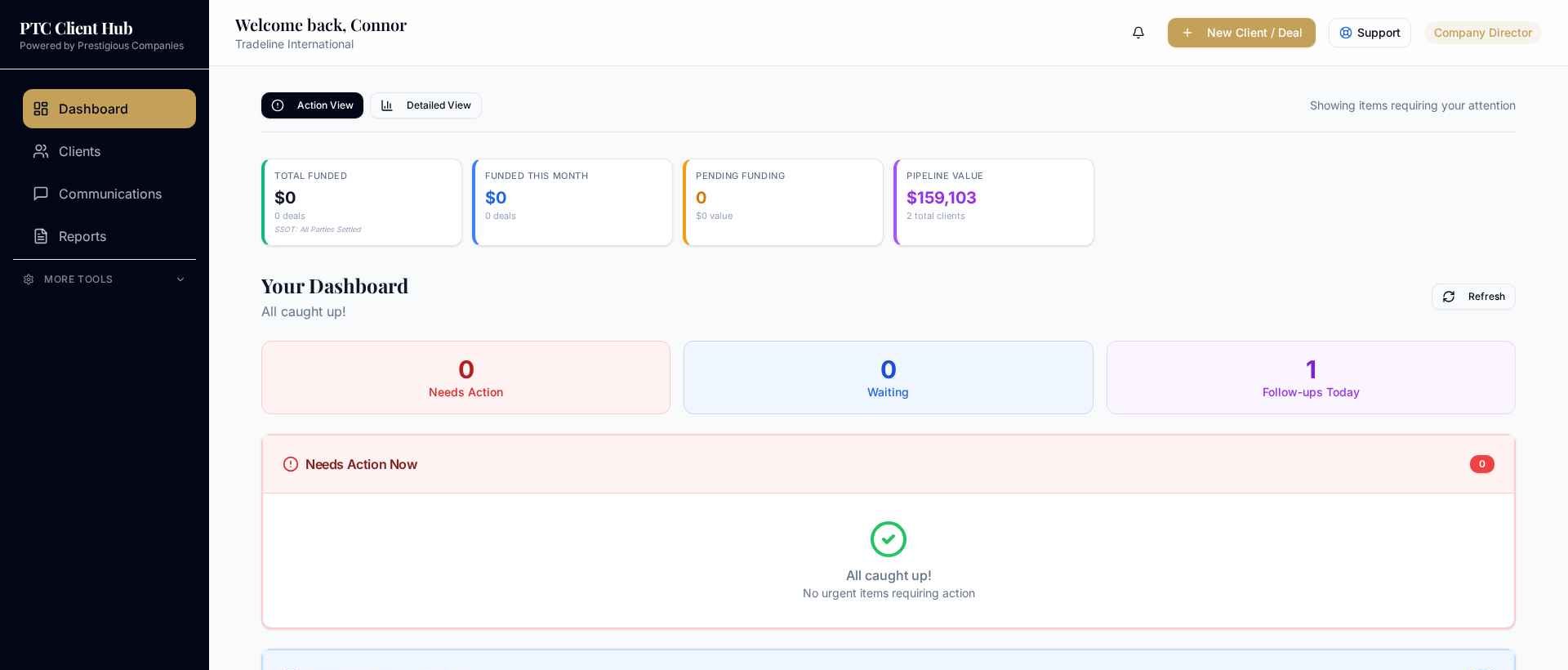Click the More Tools gear icon

29,279
